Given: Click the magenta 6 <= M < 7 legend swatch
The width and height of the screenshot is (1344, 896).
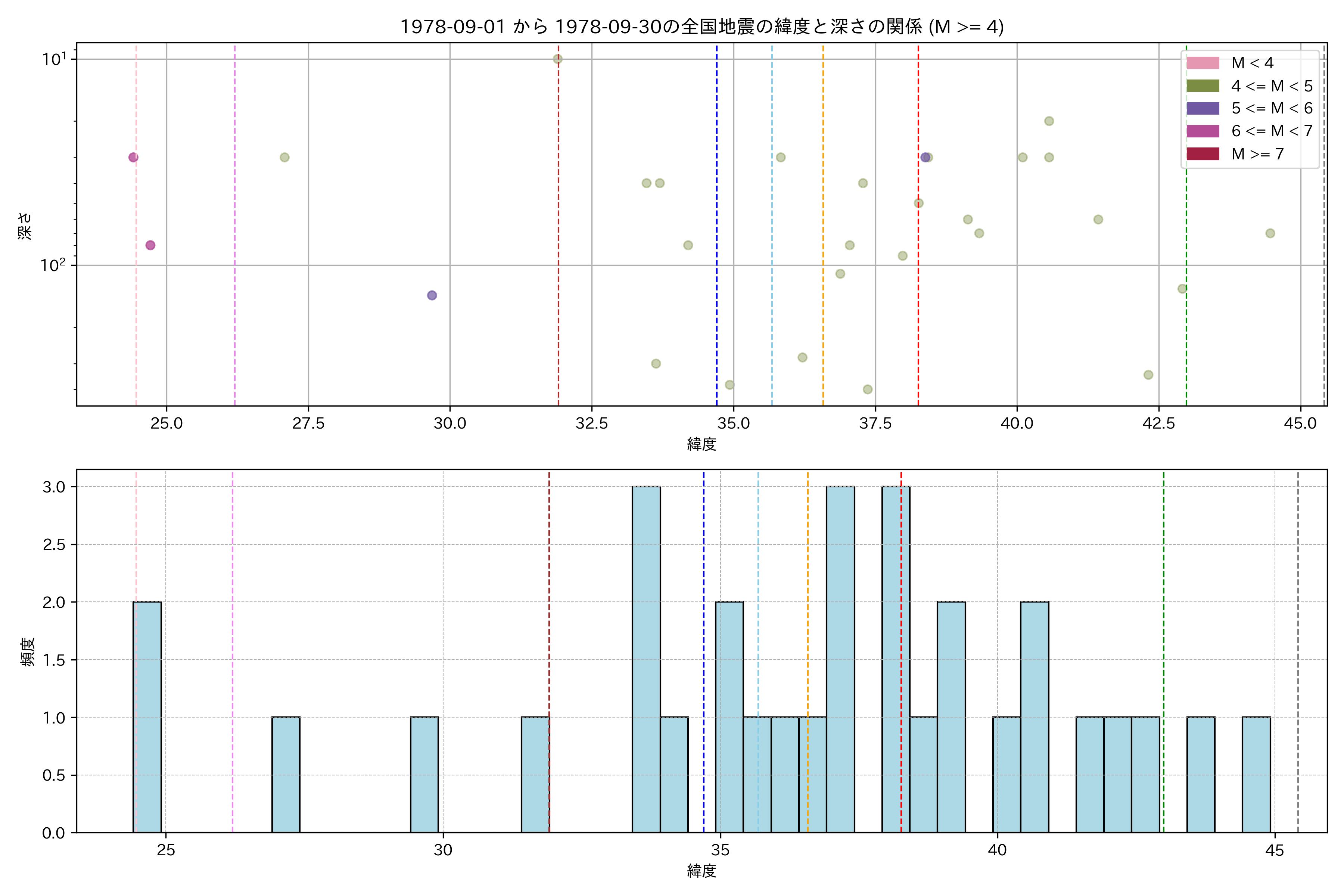Looking at the screenshot, I should (1202, 131).
